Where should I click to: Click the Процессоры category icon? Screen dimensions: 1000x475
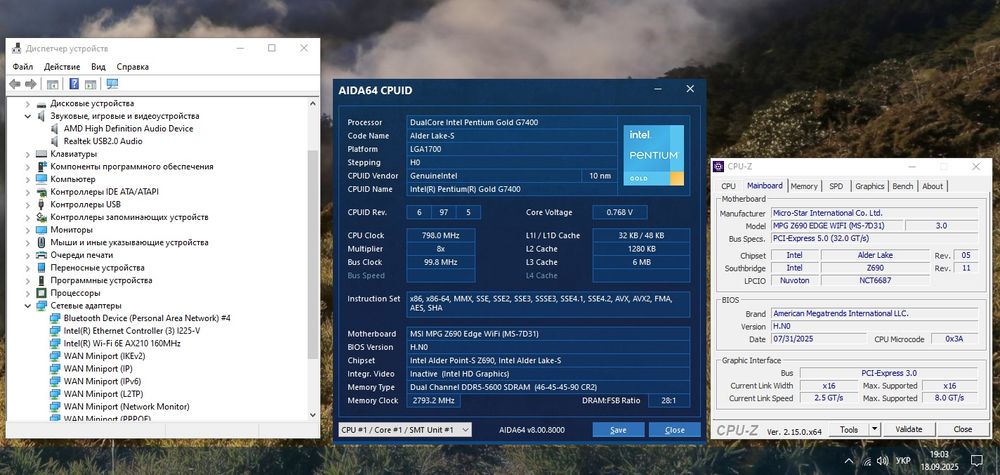[41, 293]
